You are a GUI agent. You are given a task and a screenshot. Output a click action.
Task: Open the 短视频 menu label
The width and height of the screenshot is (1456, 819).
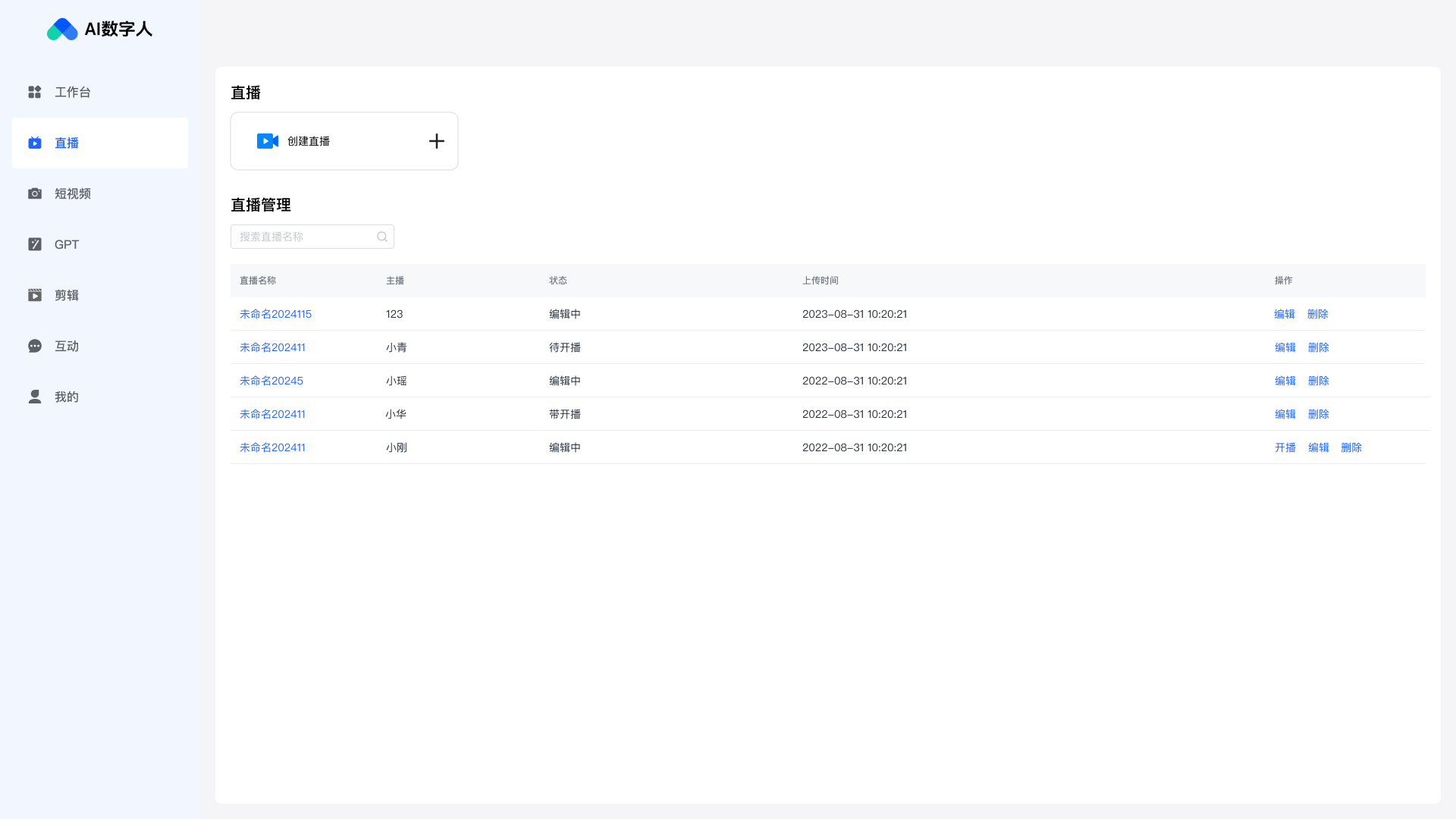[73, 193]
